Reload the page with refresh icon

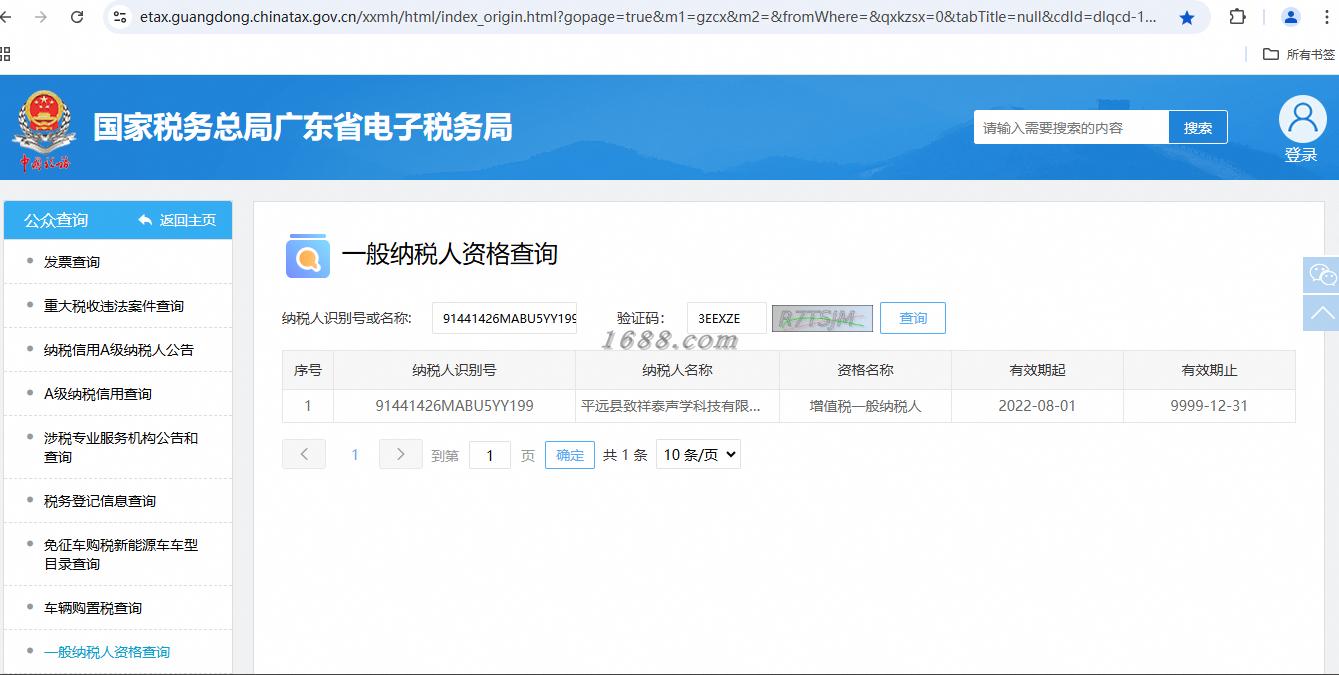[77, 17]
